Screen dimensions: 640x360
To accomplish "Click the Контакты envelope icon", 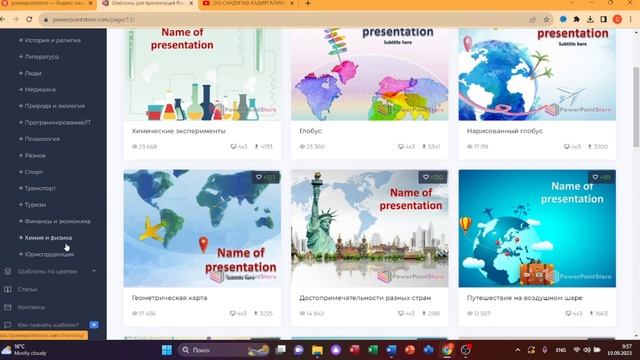I will pyautogui.click(x=8, y=307).
